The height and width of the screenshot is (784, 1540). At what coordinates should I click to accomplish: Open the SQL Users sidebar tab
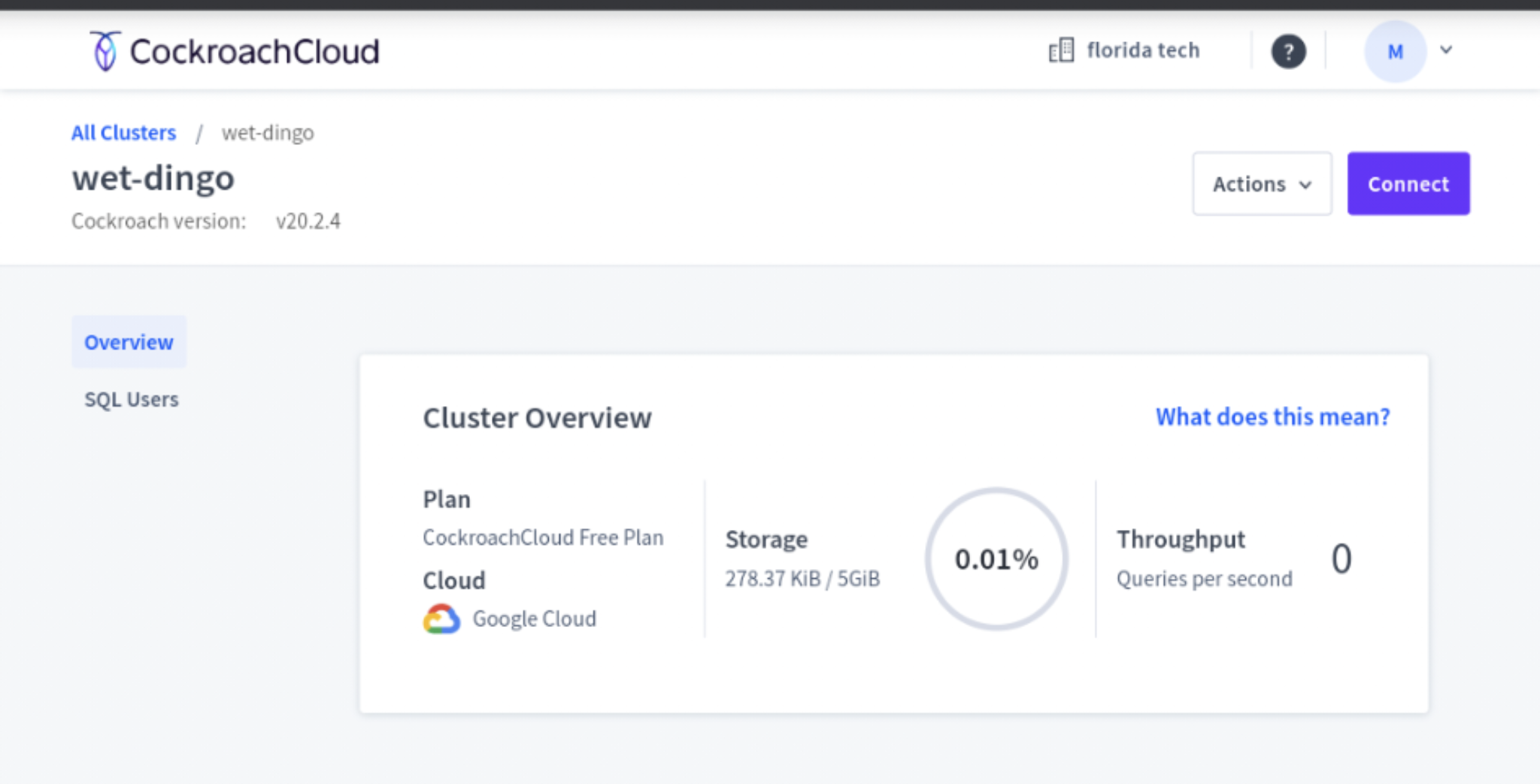click(131, 399)
